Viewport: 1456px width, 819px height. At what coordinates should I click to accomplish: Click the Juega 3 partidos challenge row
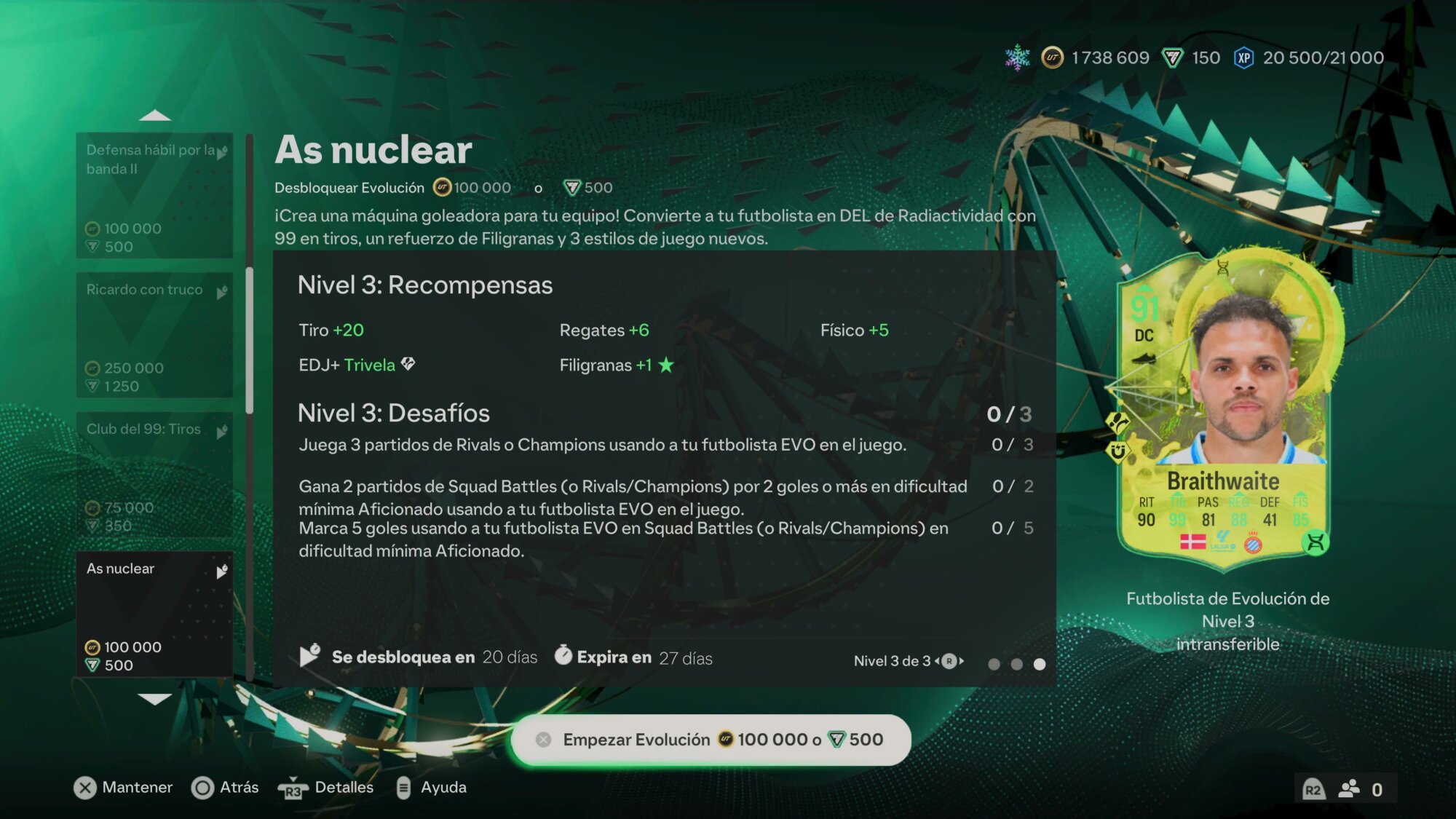click(665, 445)
